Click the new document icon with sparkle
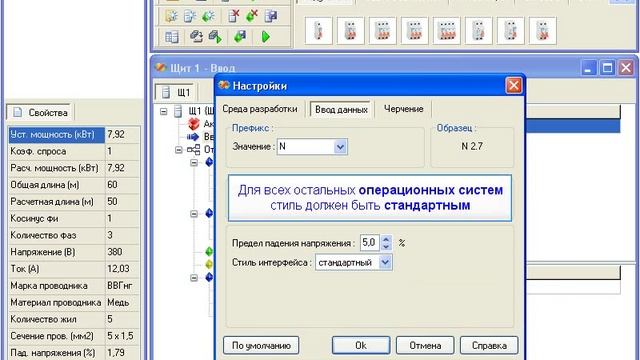The image size is (640, 360). tap(190, 16)
